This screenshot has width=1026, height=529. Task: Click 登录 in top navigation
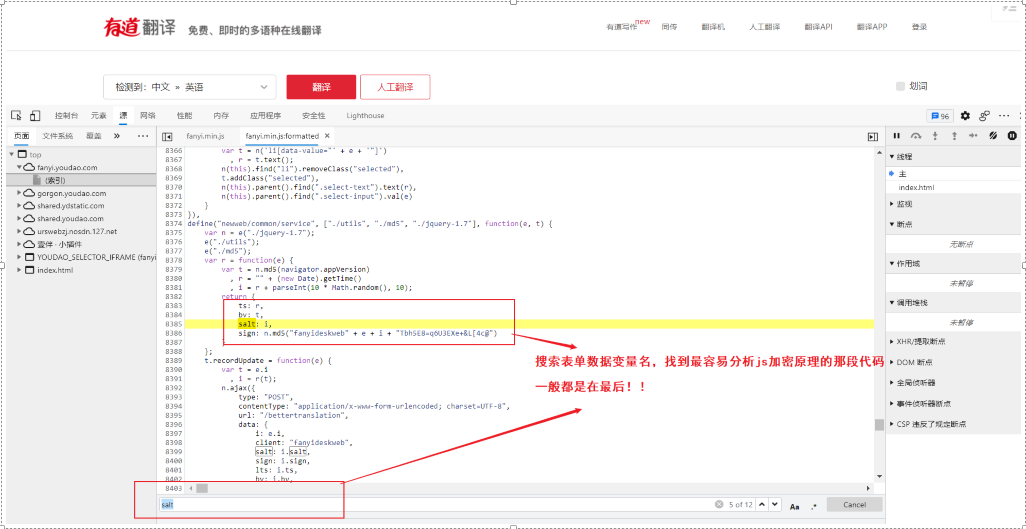[x=919, y=27]
